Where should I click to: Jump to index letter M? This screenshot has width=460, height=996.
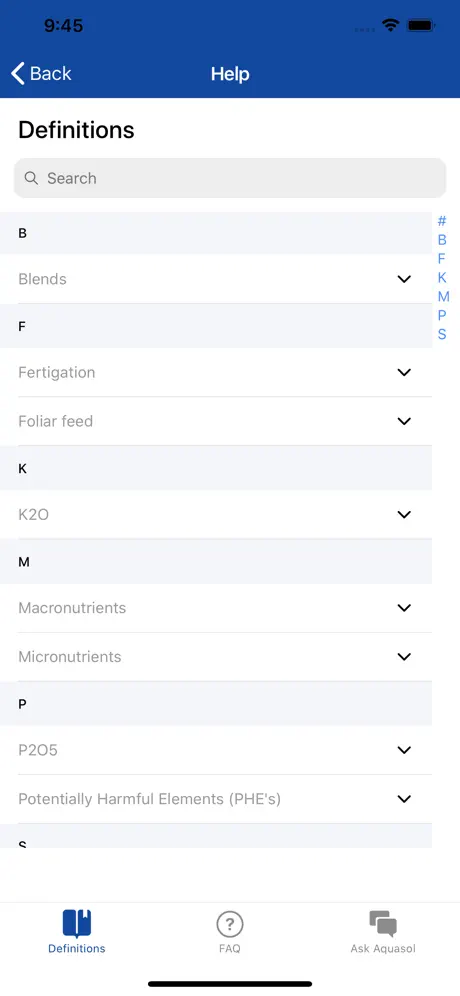pos(443,297)
